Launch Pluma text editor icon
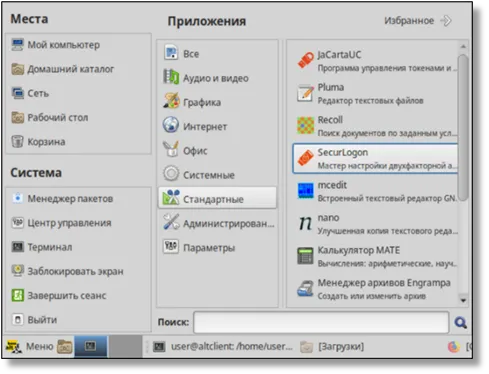This screenshot has height=374, width=489. (x=305, y=93)
